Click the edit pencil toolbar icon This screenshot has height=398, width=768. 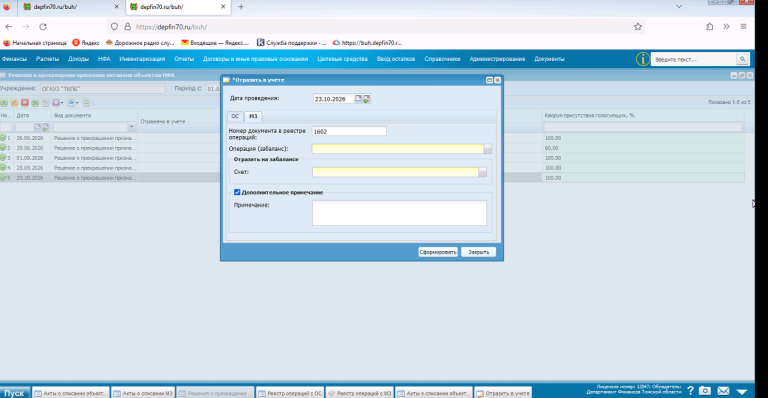14,102
